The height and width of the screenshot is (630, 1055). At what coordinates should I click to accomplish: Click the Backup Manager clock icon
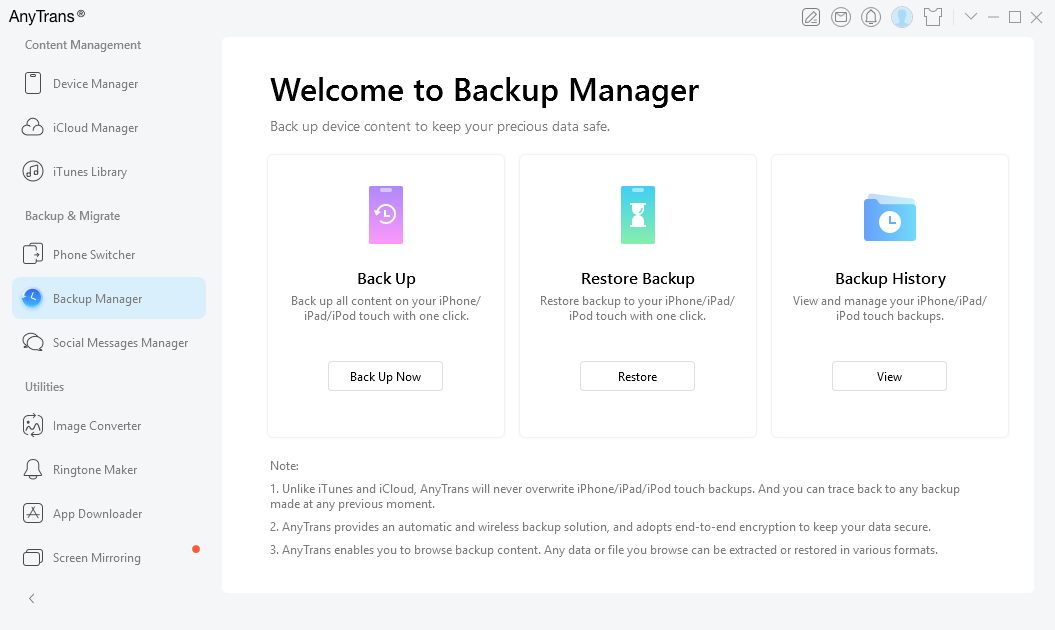click(32, 298)
